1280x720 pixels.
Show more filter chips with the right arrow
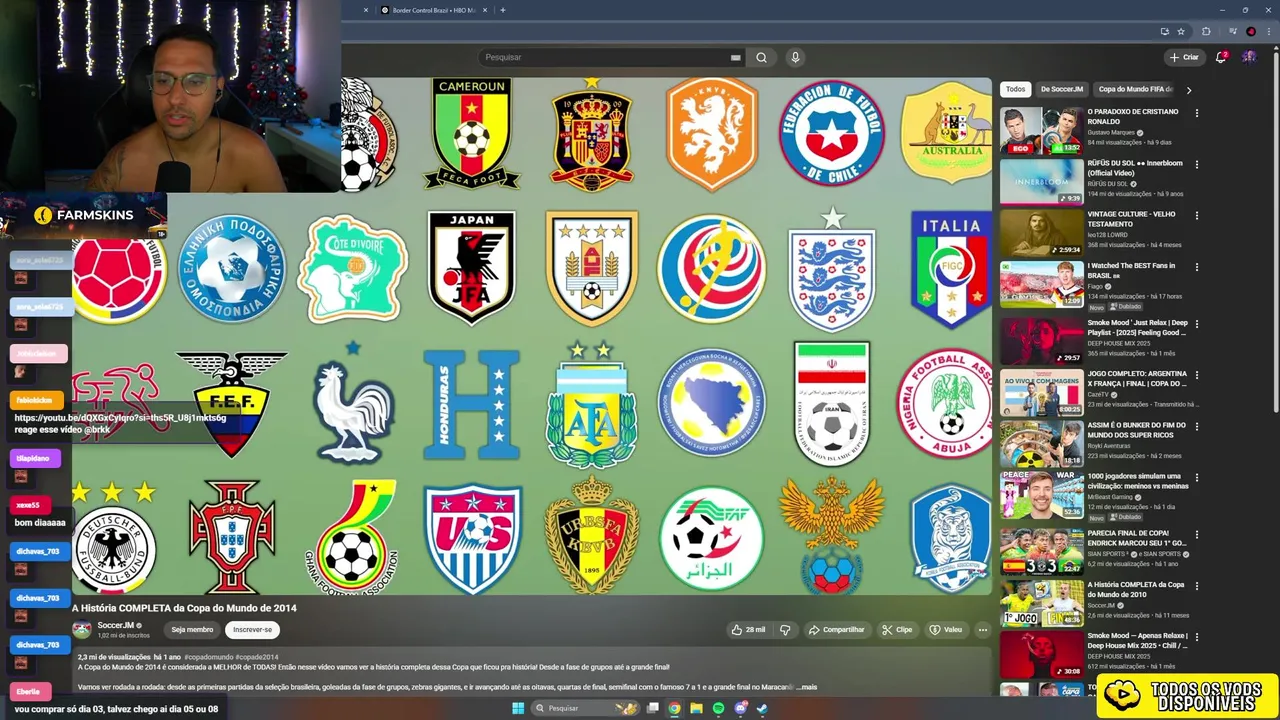click(1189, 89)
